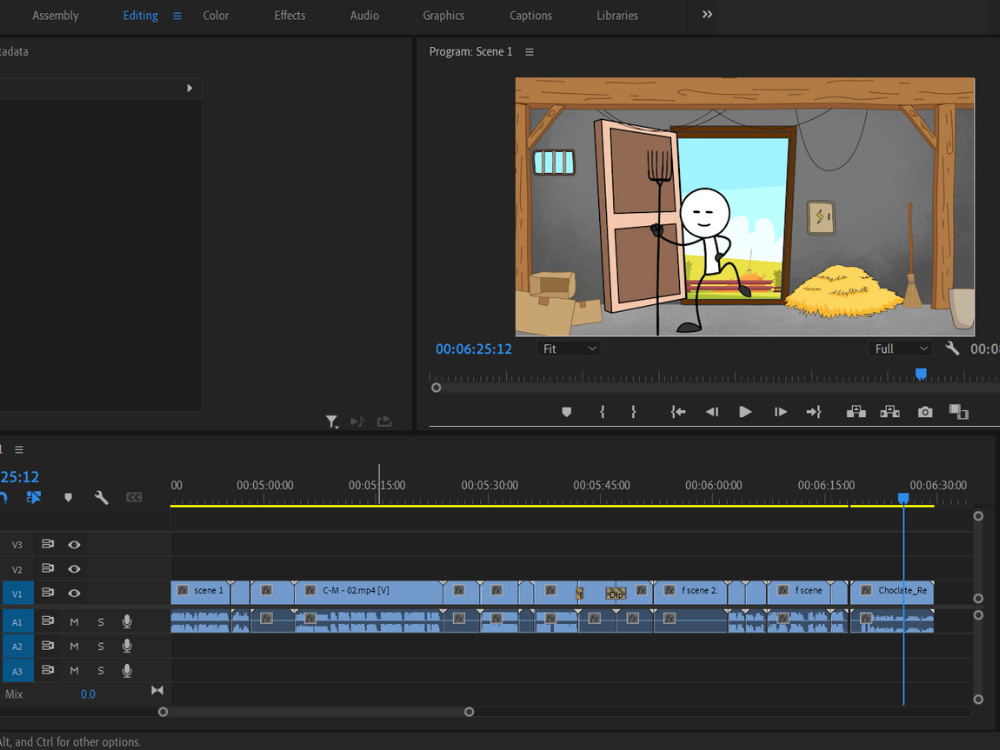Add Marker in Program Monitor

coord(566,412)
